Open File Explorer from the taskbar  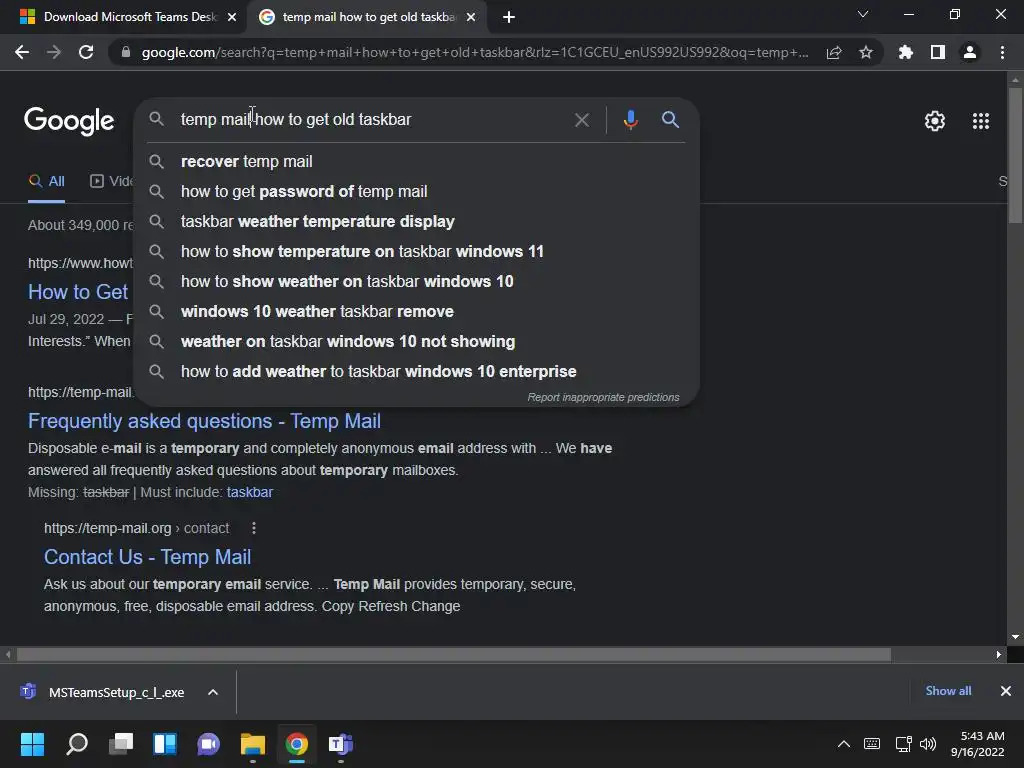[x=253, y=744]
